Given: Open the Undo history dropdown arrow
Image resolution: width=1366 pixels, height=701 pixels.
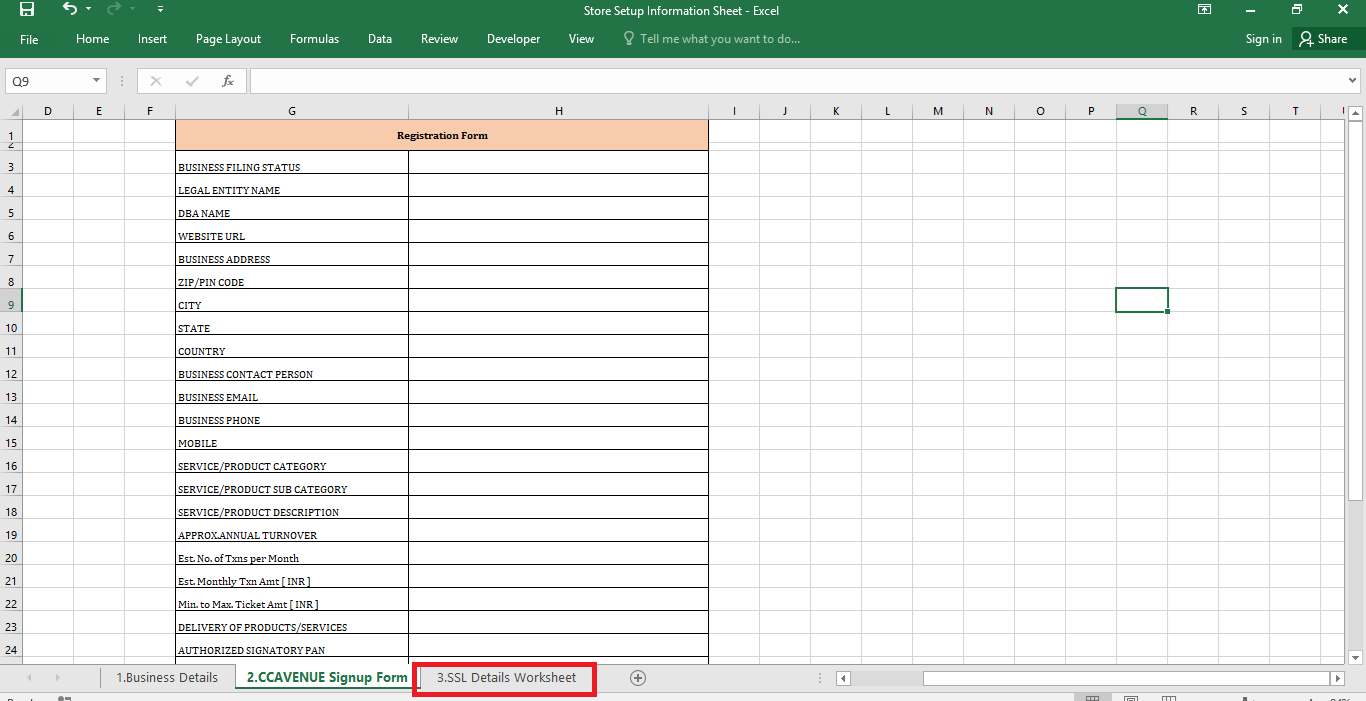Looking at the screenshot, I should click(x=88, y=10).
